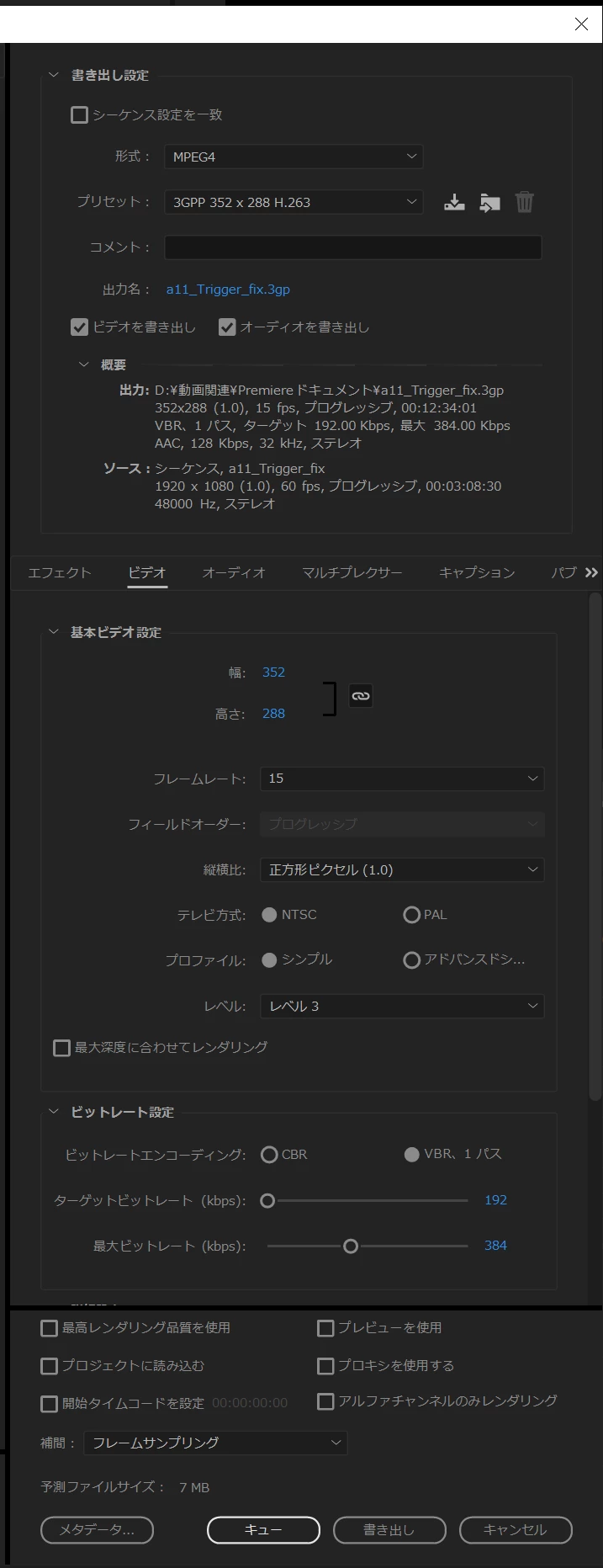Collapse the ビットレート設定 section
The height and width of the screenshot is (1568, 603).
click(54, 1112)
